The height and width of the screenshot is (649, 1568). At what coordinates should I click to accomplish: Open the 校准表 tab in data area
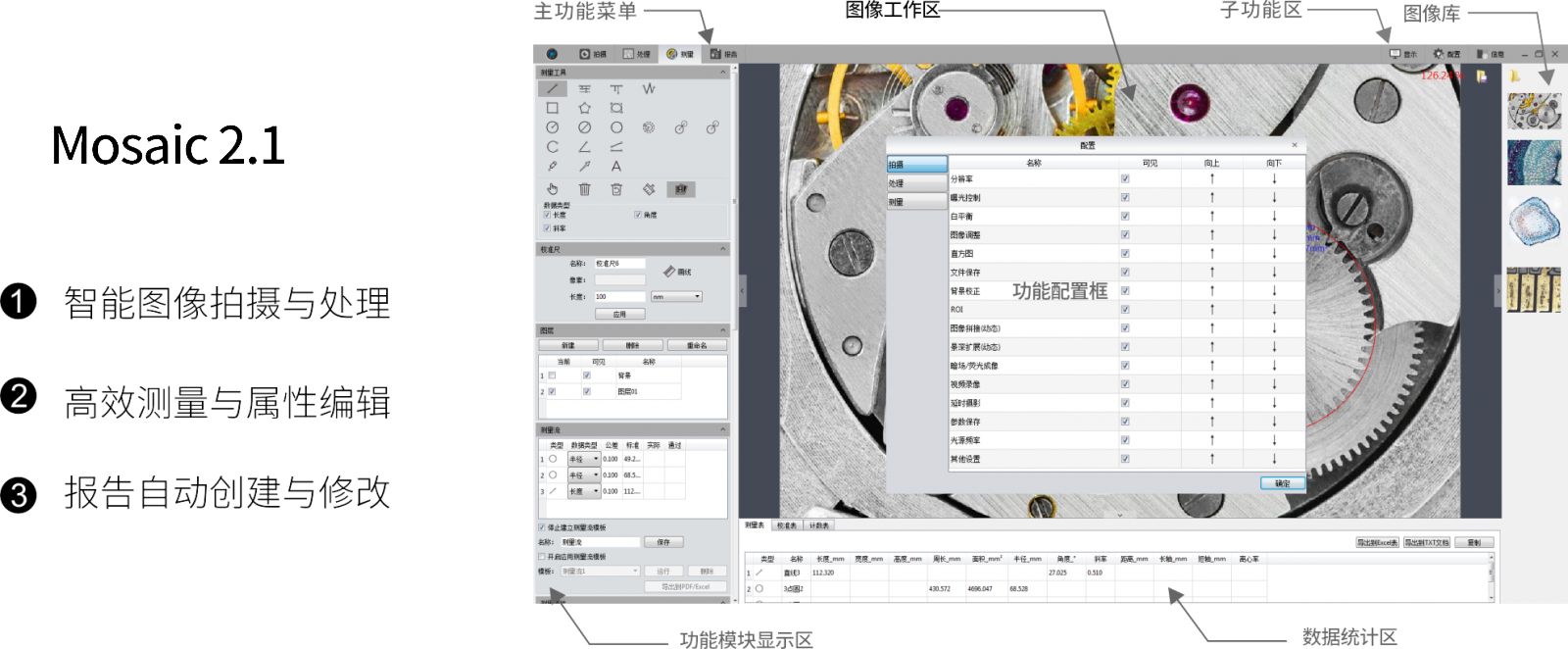[787, 525]
